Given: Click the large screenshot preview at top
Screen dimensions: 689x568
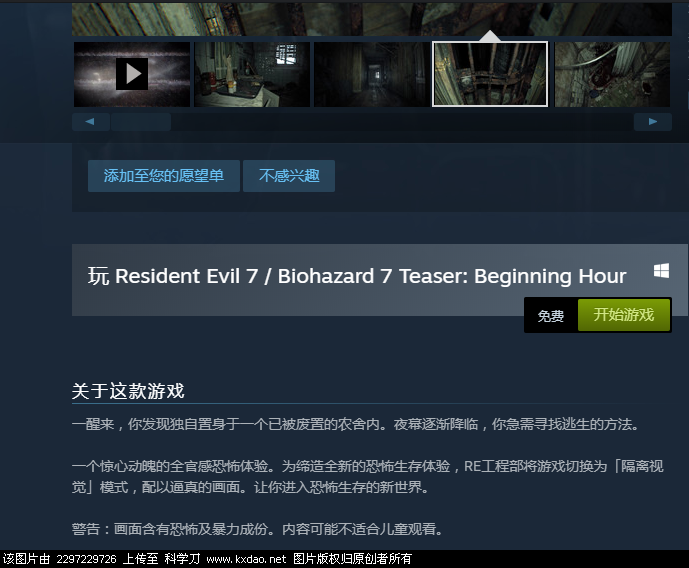Looking at the screenshot, I should click(x=372, y=19).
